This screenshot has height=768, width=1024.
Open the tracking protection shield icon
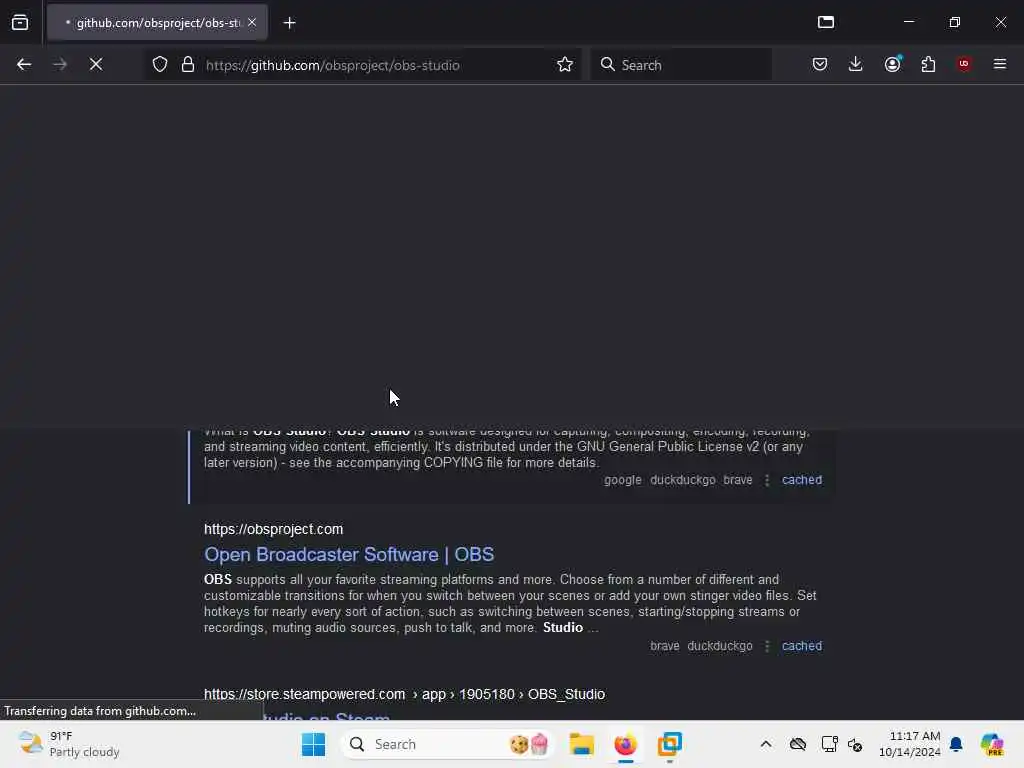pyautogui.click(x=160, y=64)
